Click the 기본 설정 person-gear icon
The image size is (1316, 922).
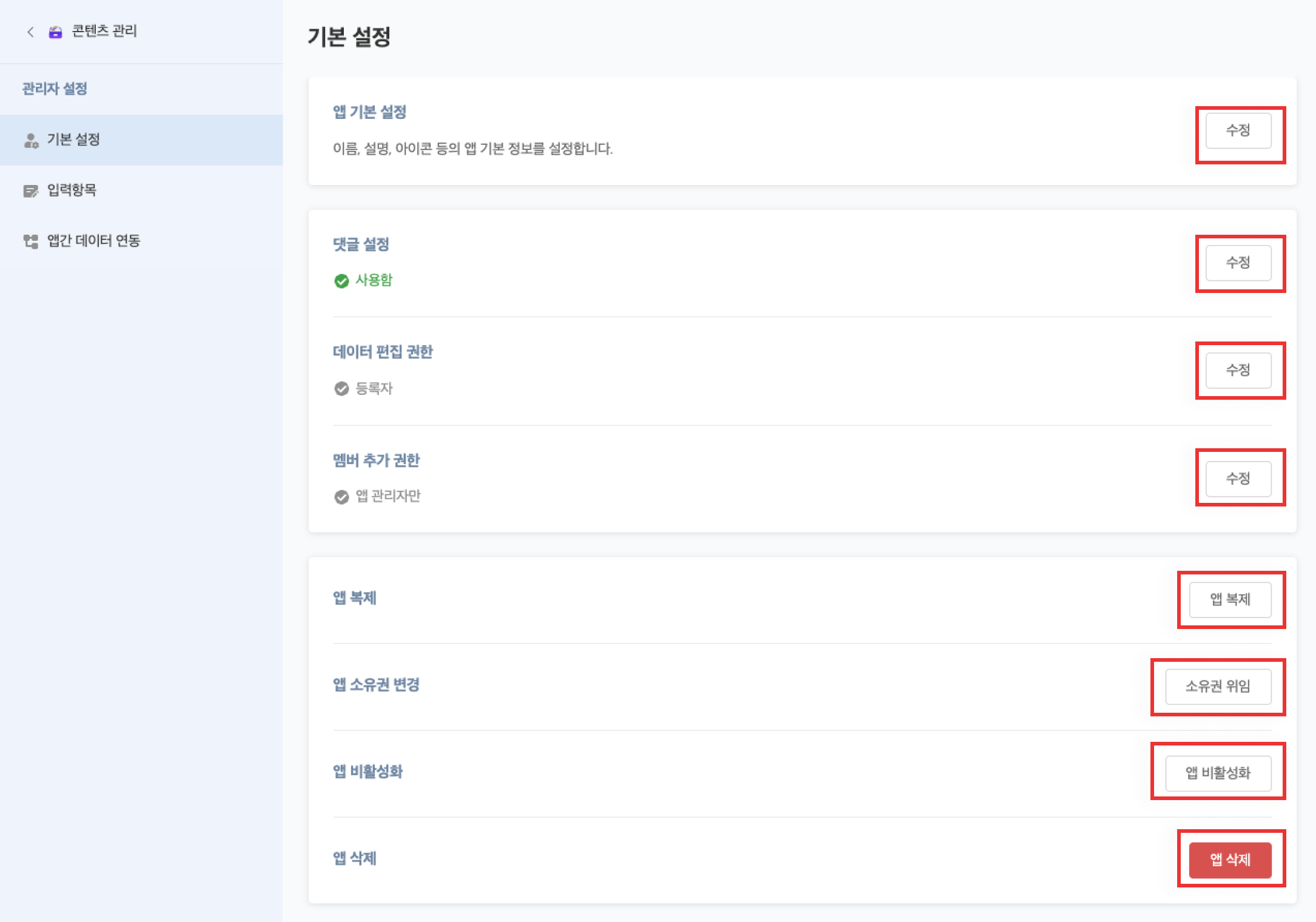(31, 140)
